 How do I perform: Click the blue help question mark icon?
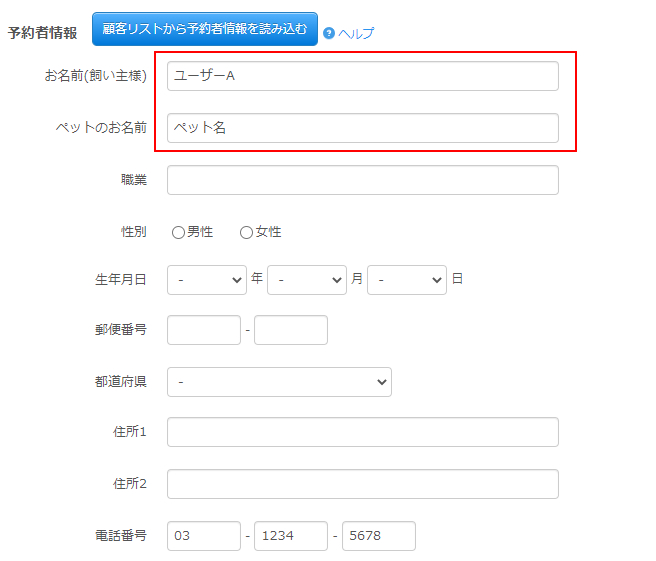(x=328, y=33)
